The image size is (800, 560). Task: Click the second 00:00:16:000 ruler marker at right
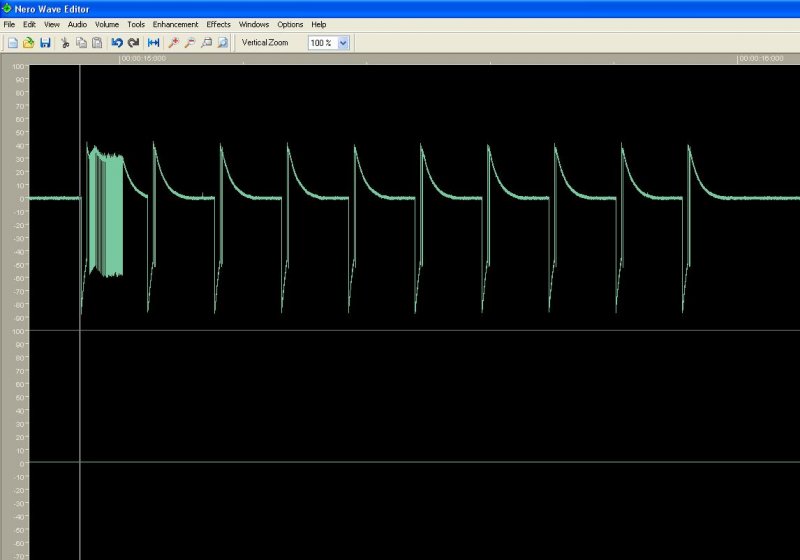pyautogui.click(x=761, y=59)
